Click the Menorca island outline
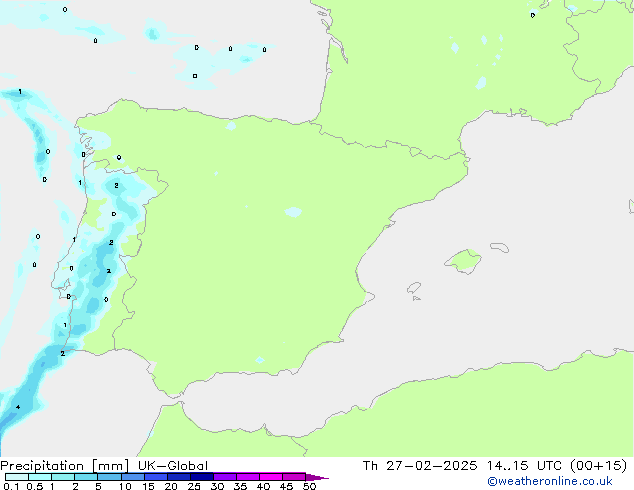 click(499, 247)
